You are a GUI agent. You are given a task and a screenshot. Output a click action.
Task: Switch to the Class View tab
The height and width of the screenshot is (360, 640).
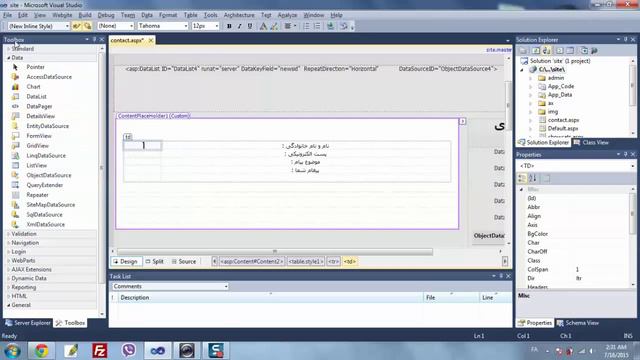coord(591,142)
